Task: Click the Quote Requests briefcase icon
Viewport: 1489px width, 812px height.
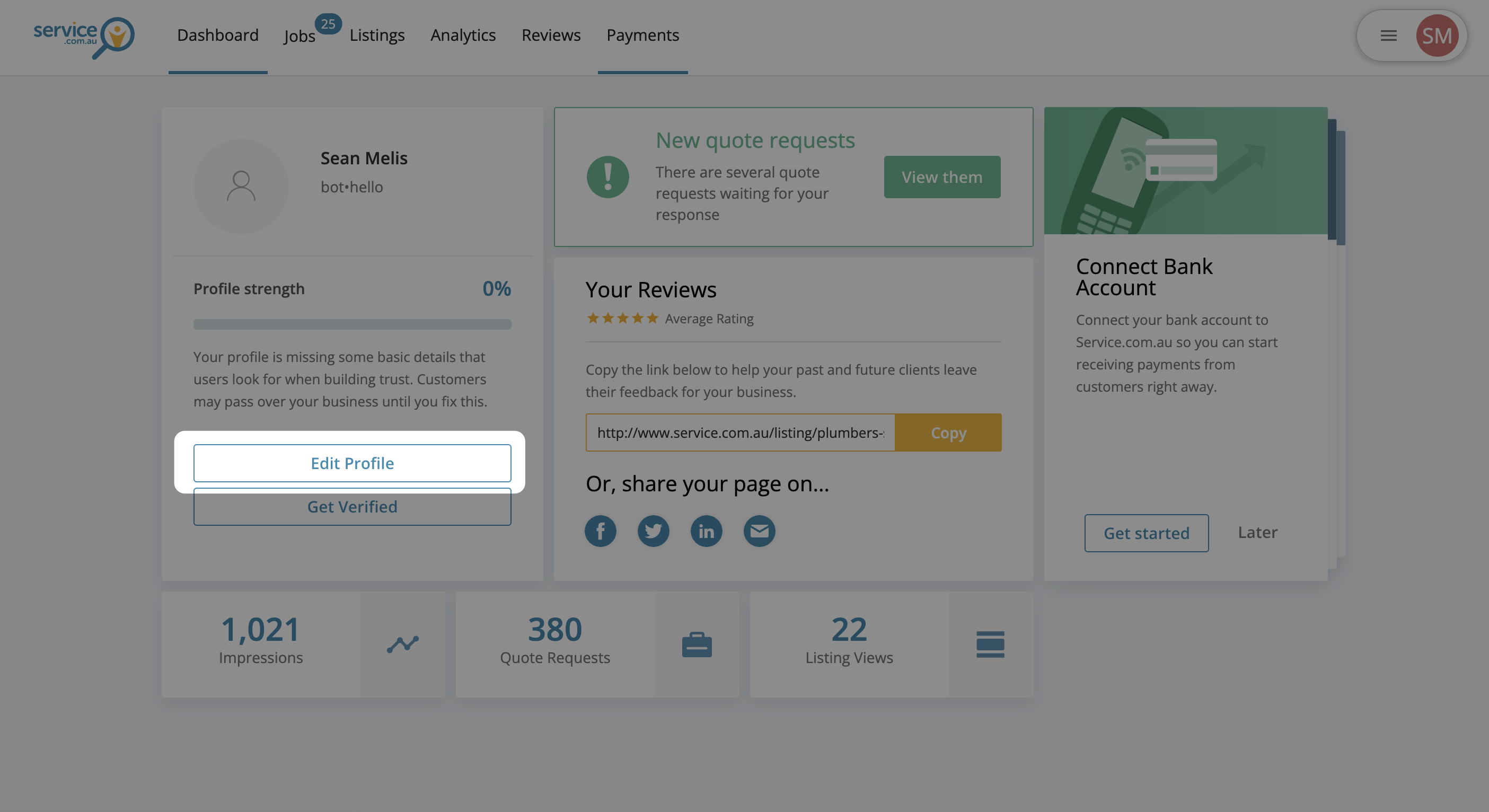Action: point(697,644)
